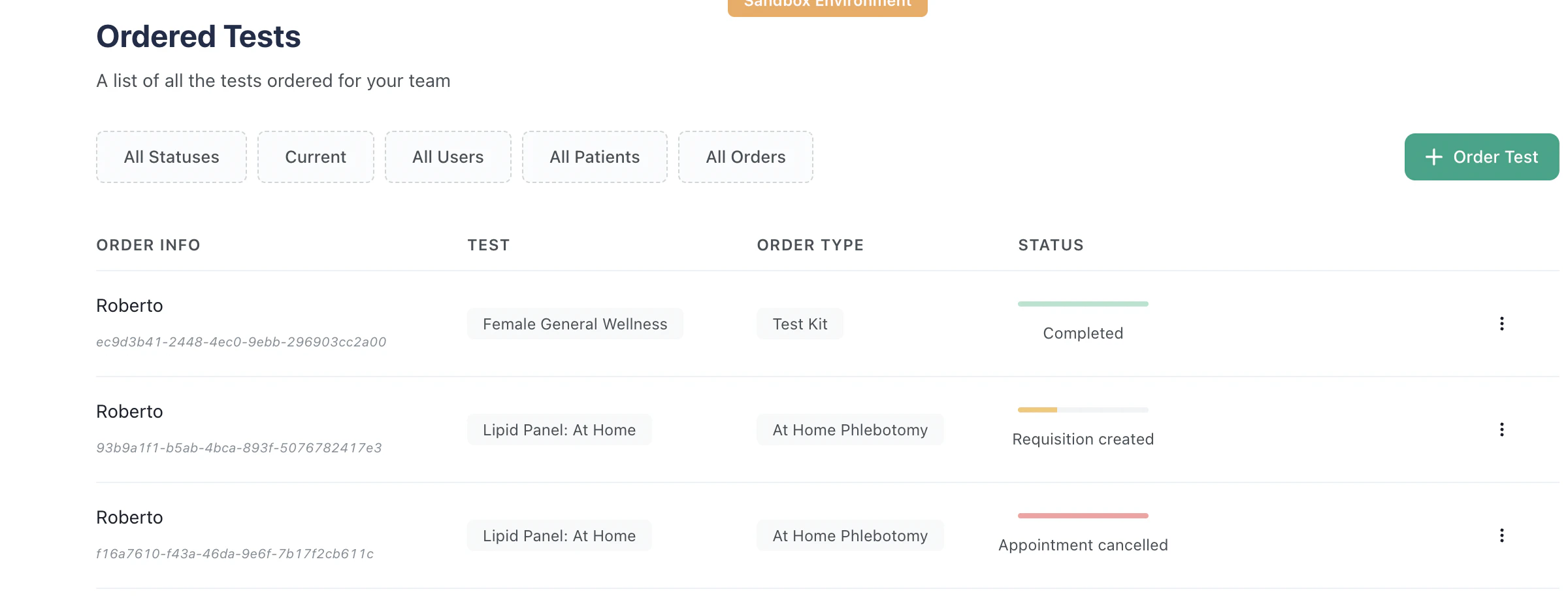Screen dimensions: 1568x604
Task: Click the Completed status progress bar
Action: [1083, 304]
